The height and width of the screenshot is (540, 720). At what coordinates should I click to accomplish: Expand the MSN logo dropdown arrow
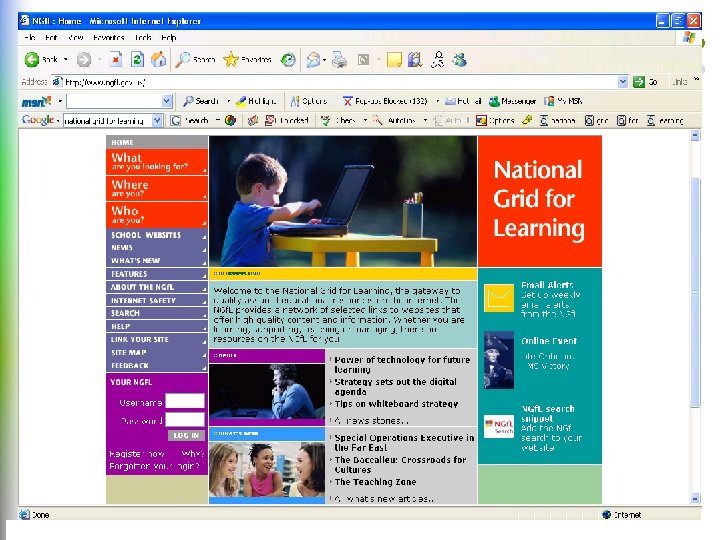click(59, 101)
